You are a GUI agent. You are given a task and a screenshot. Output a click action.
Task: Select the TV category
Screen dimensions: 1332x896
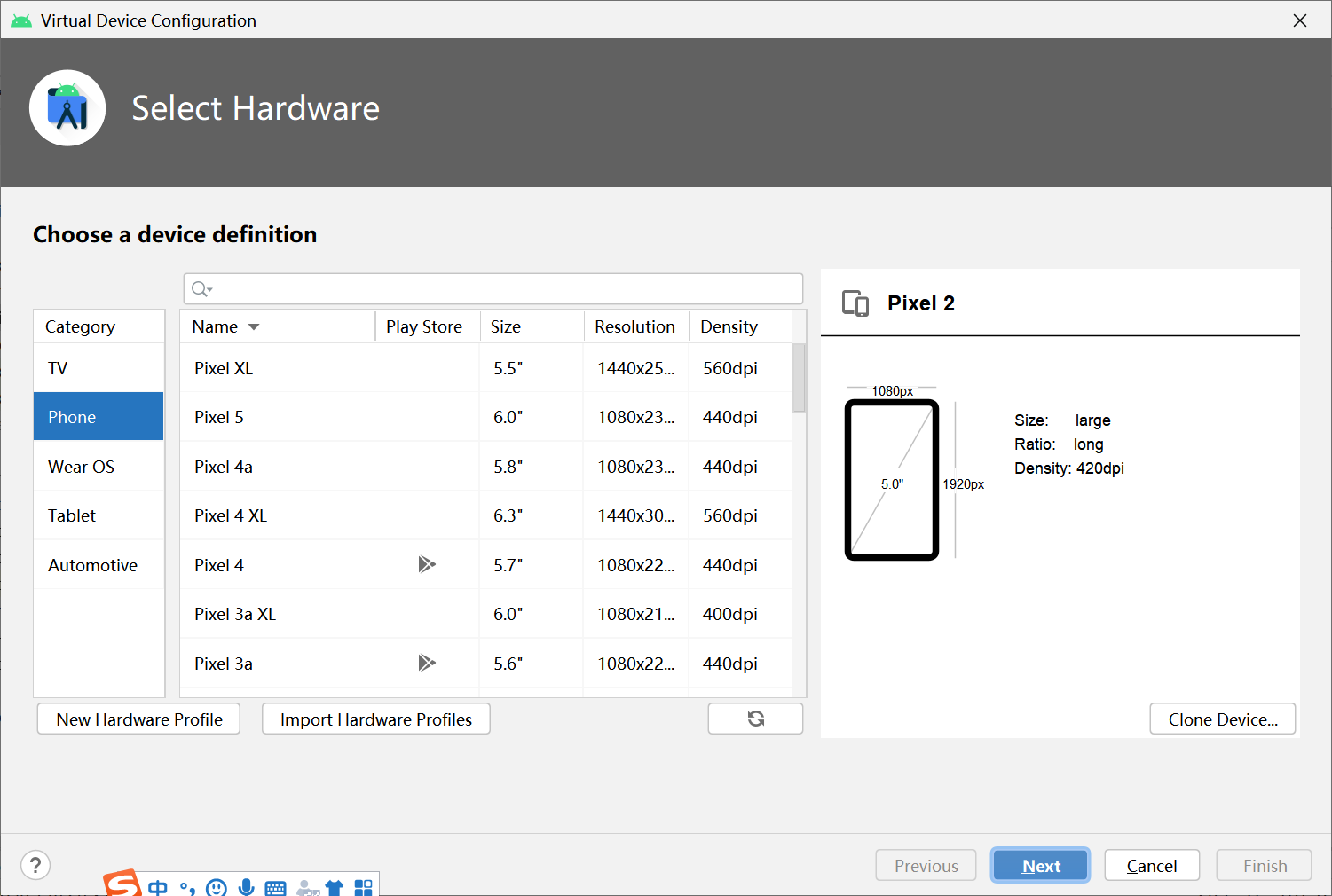(99, 368)
